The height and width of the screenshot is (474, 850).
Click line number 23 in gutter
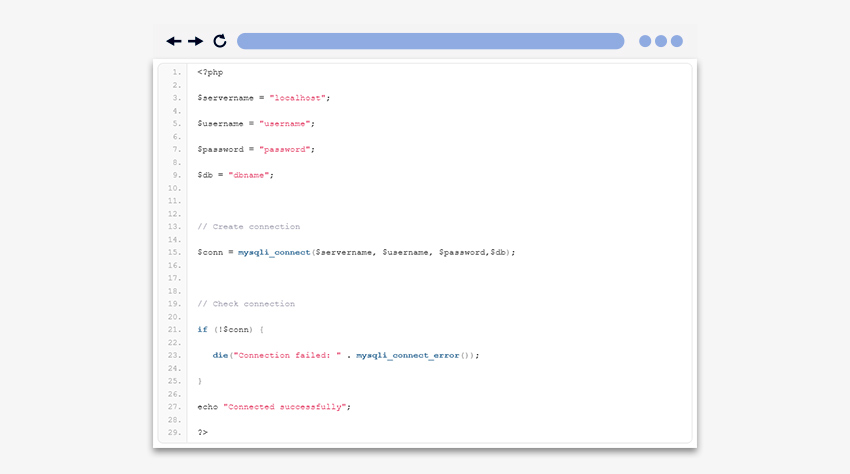pyautogui.click(x=174, y=356)
